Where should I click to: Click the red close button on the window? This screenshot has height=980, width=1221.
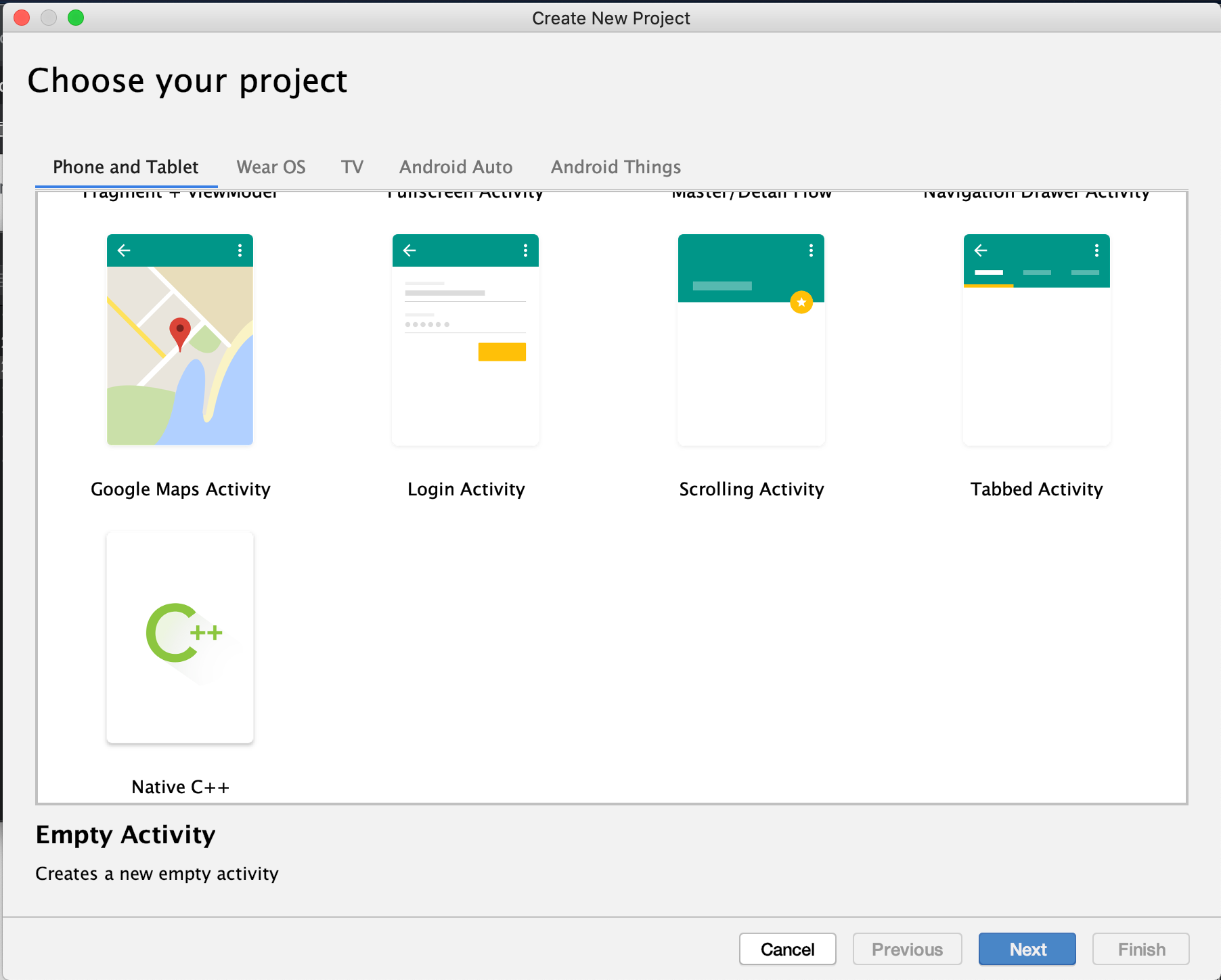(22, 18)
